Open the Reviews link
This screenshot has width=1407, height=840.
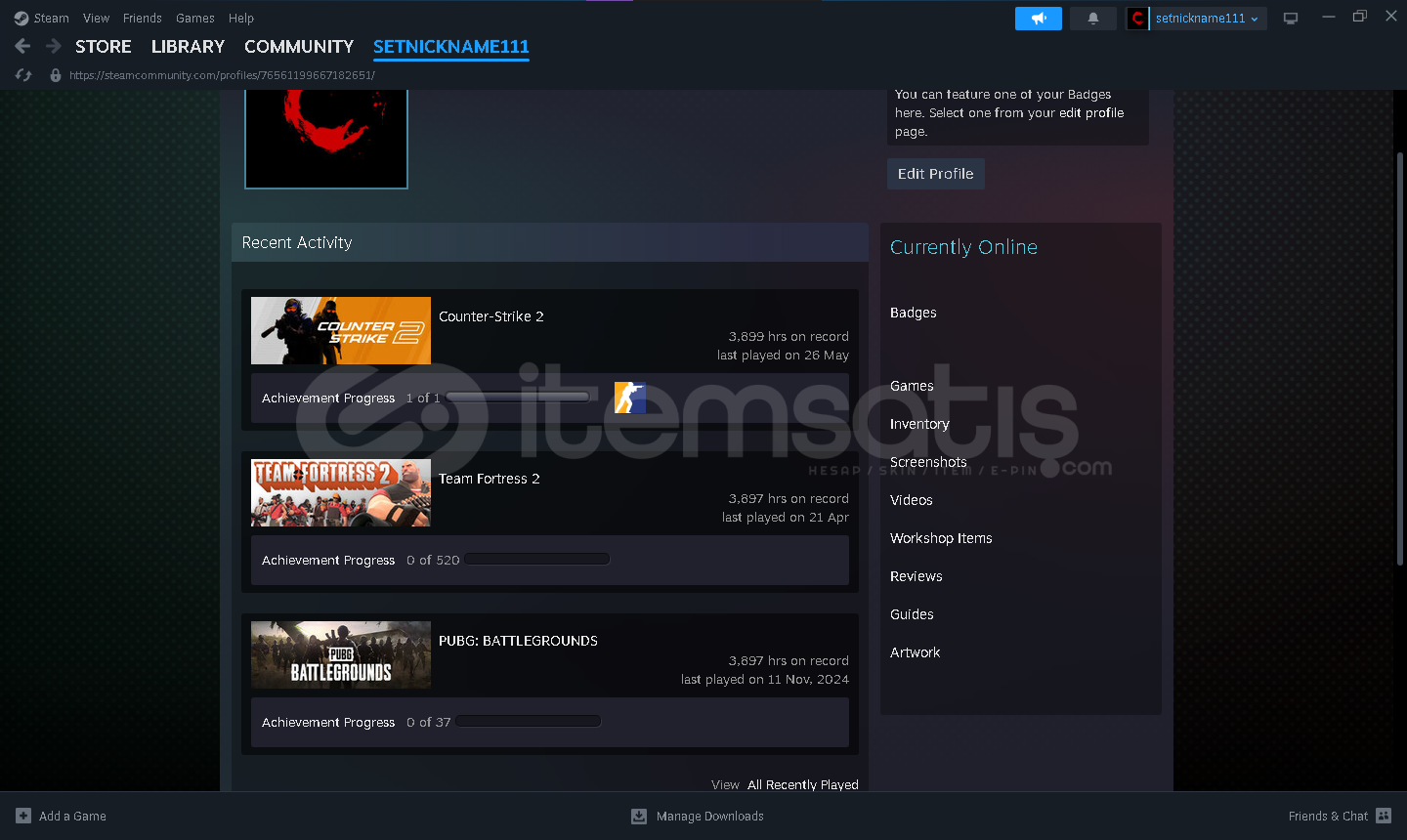click(x=917, y=576)
